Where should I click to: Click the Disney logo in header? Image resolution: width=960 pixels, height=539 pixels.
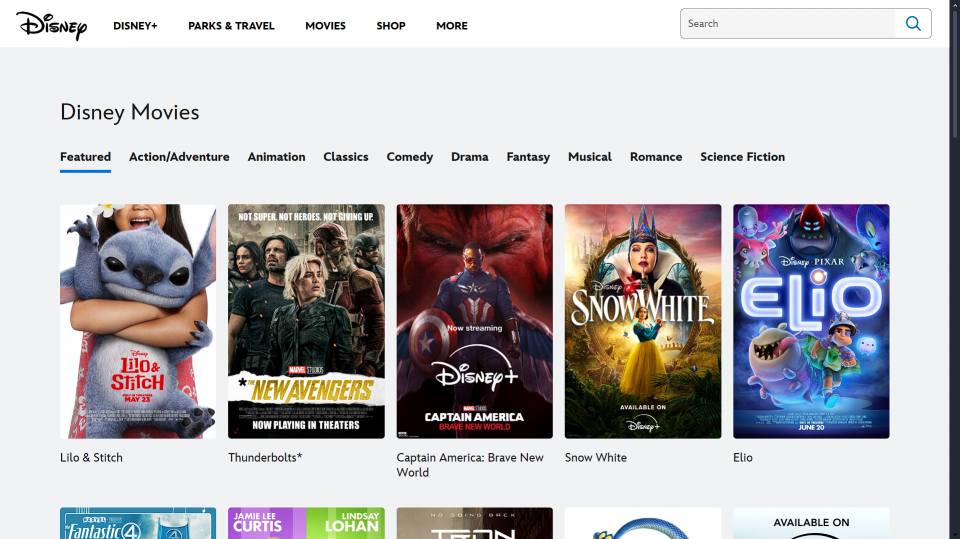point(51,25)
